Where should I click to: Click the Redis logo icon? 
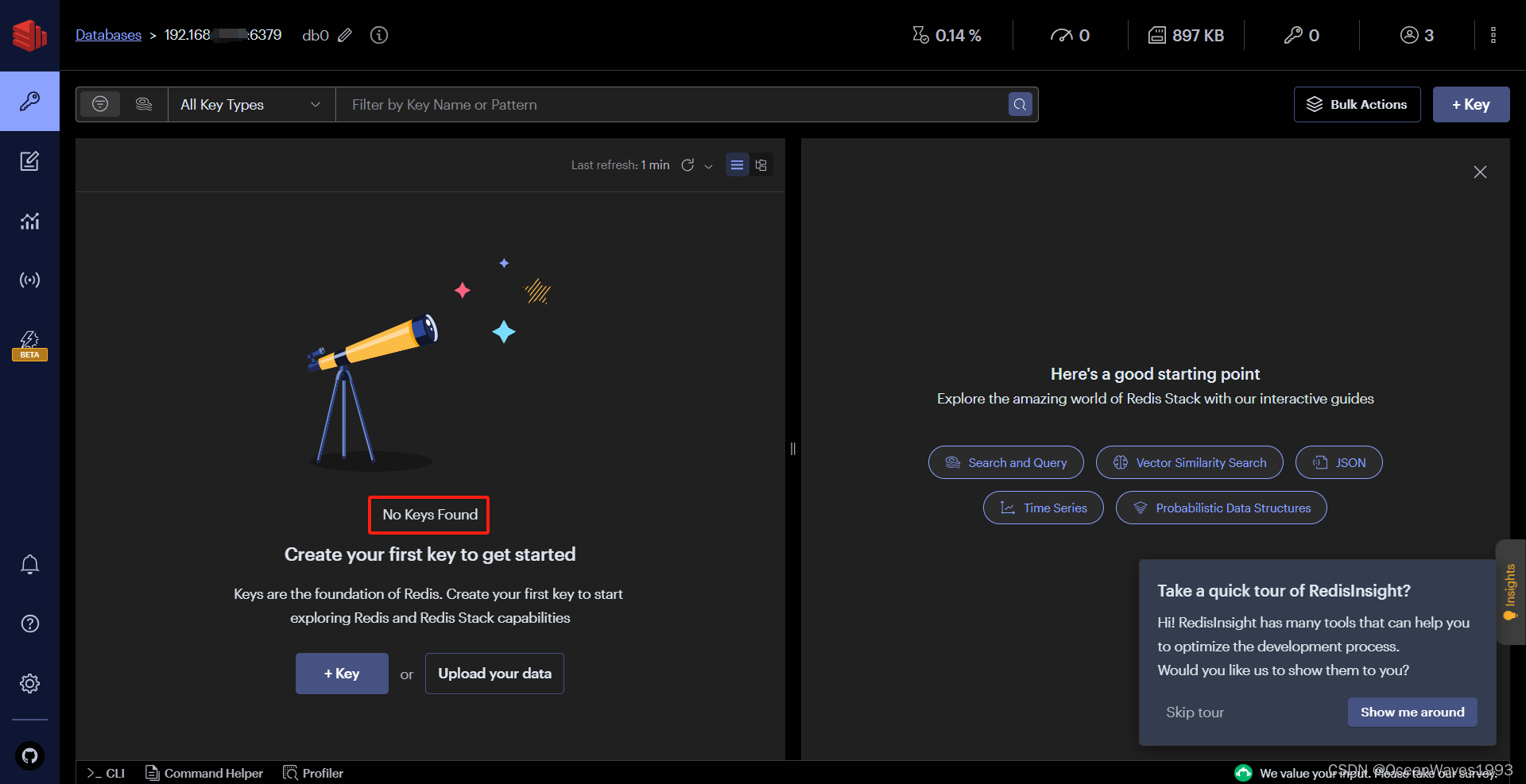pos(29,35)
